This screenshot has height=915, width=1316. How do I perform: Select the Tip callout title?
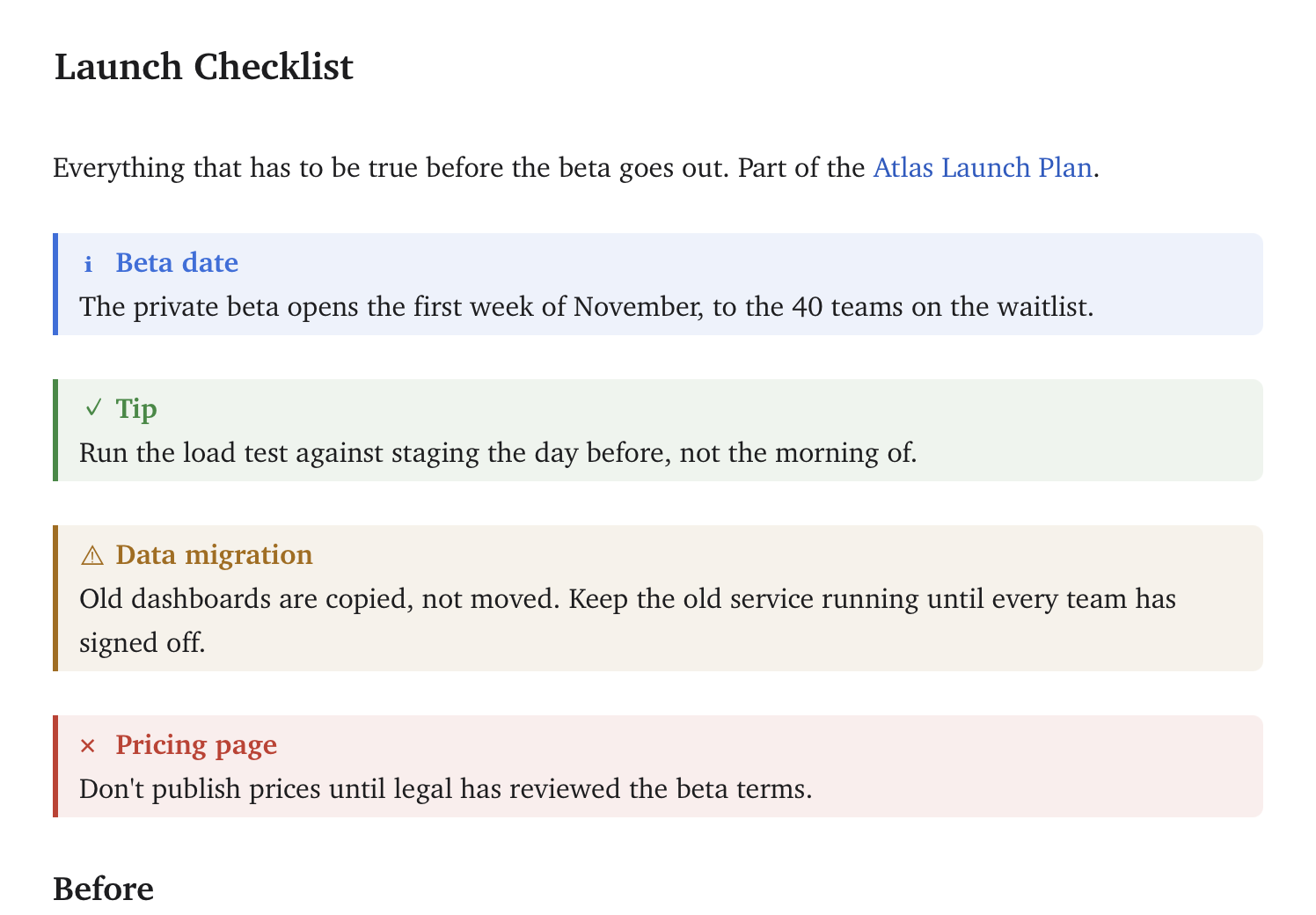tap(136, 409)
